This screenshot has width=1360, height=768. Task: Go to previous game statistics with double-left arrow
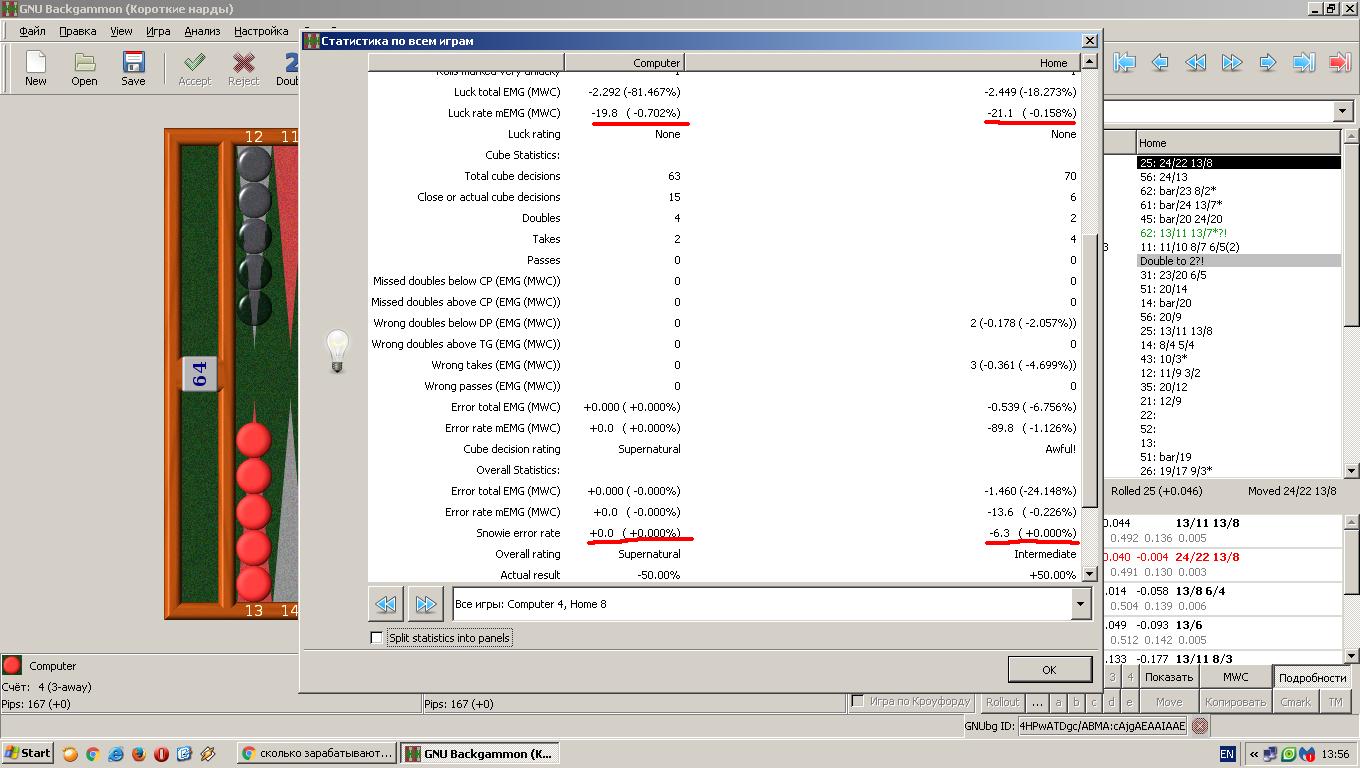[386, 604]
